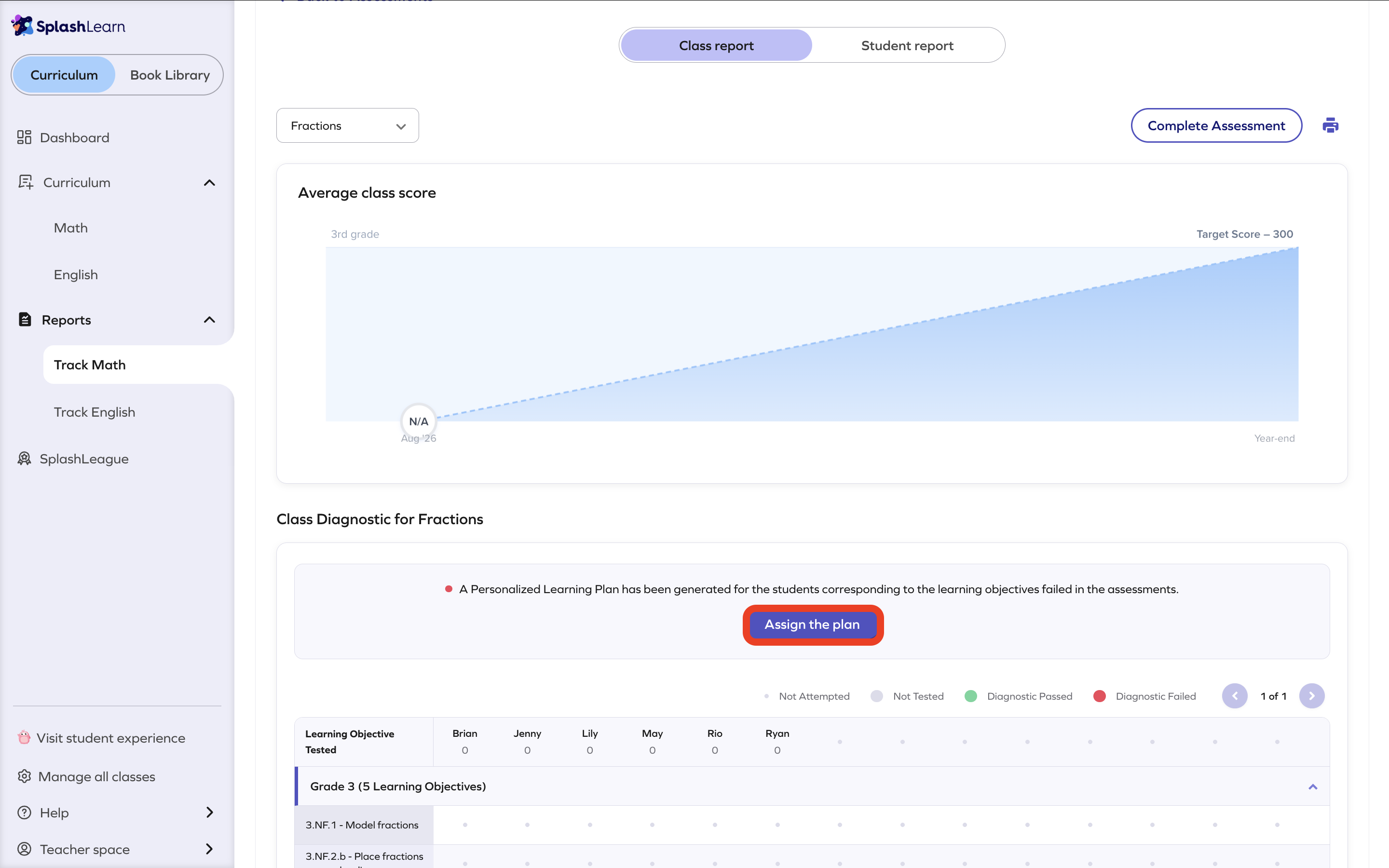The width and height of the screenshot is (1389, 868).
Task: Click the SplashLearn logo
Action: (68, 26)
